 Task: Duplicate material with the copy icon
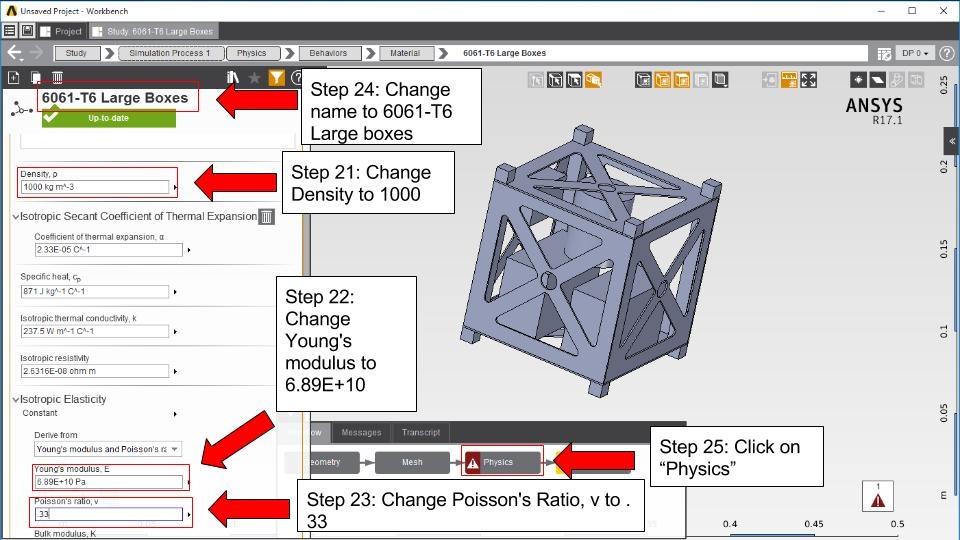click(36, 78)
